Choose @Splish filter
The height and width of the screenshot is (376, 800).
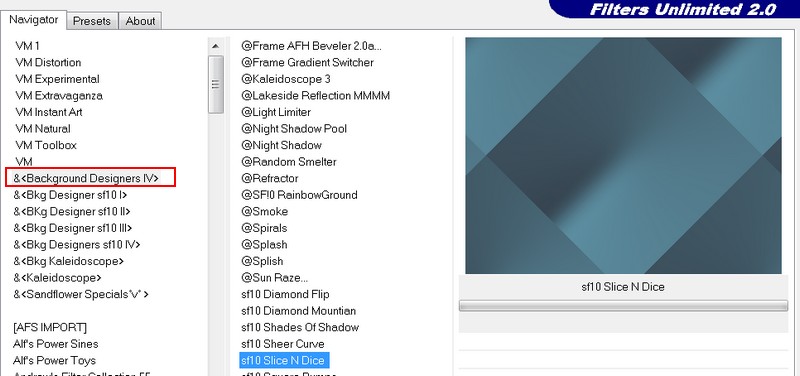tap(262, 261)
